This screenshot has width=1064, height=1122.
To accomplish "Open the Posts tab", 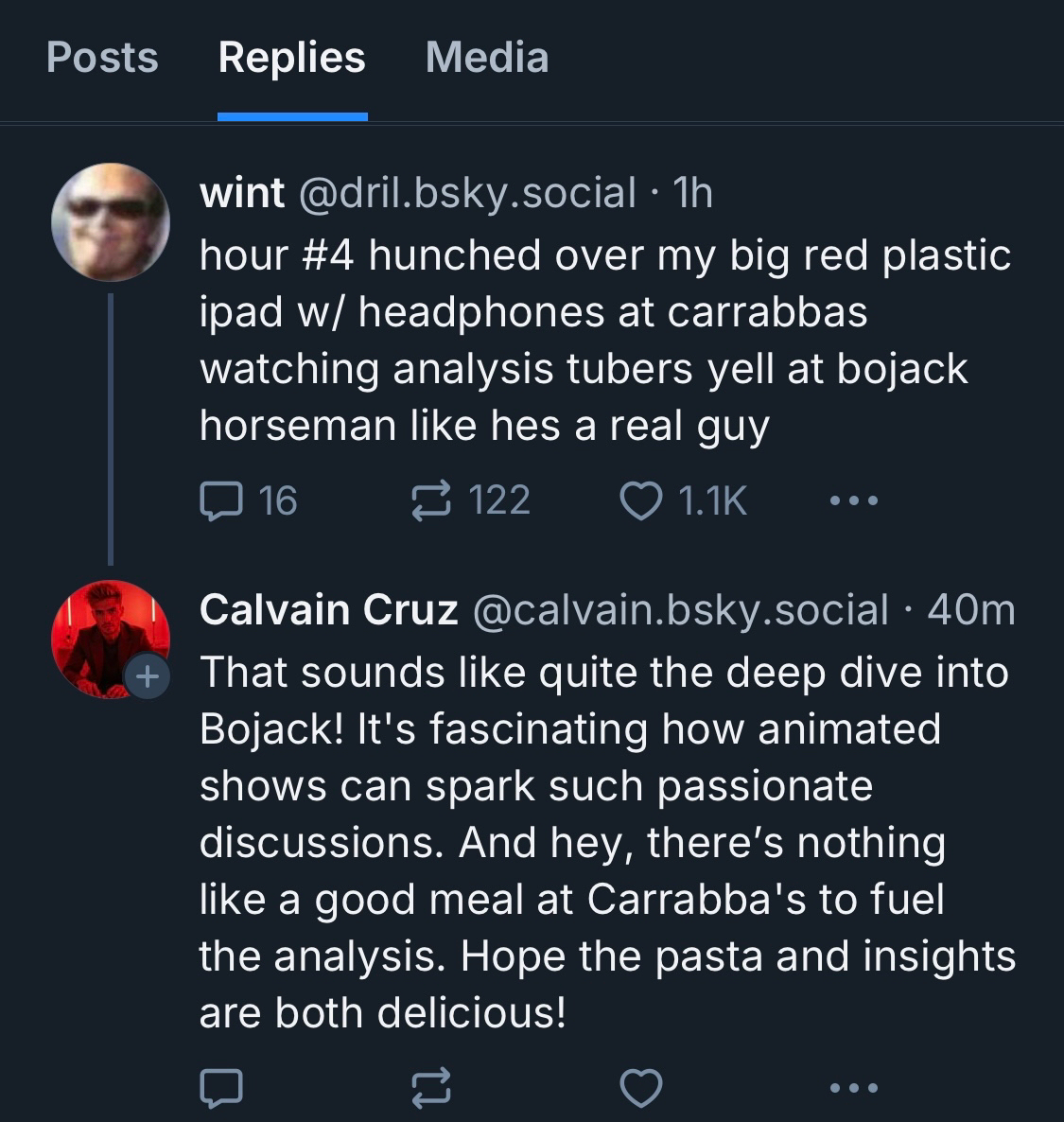I will tap(102, 58).
